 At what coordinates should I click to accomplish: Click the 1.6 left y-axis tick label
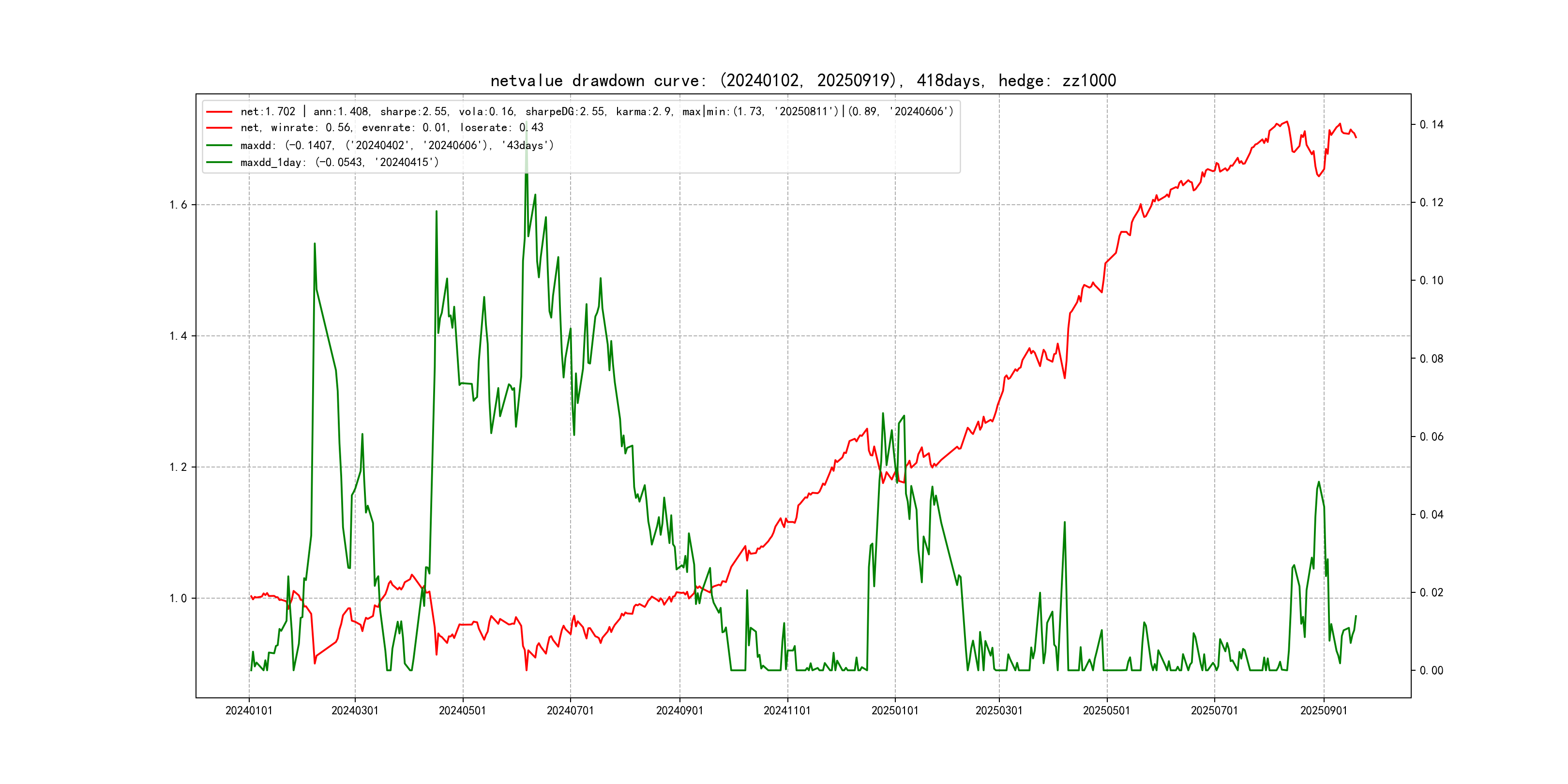click(179, 205)
